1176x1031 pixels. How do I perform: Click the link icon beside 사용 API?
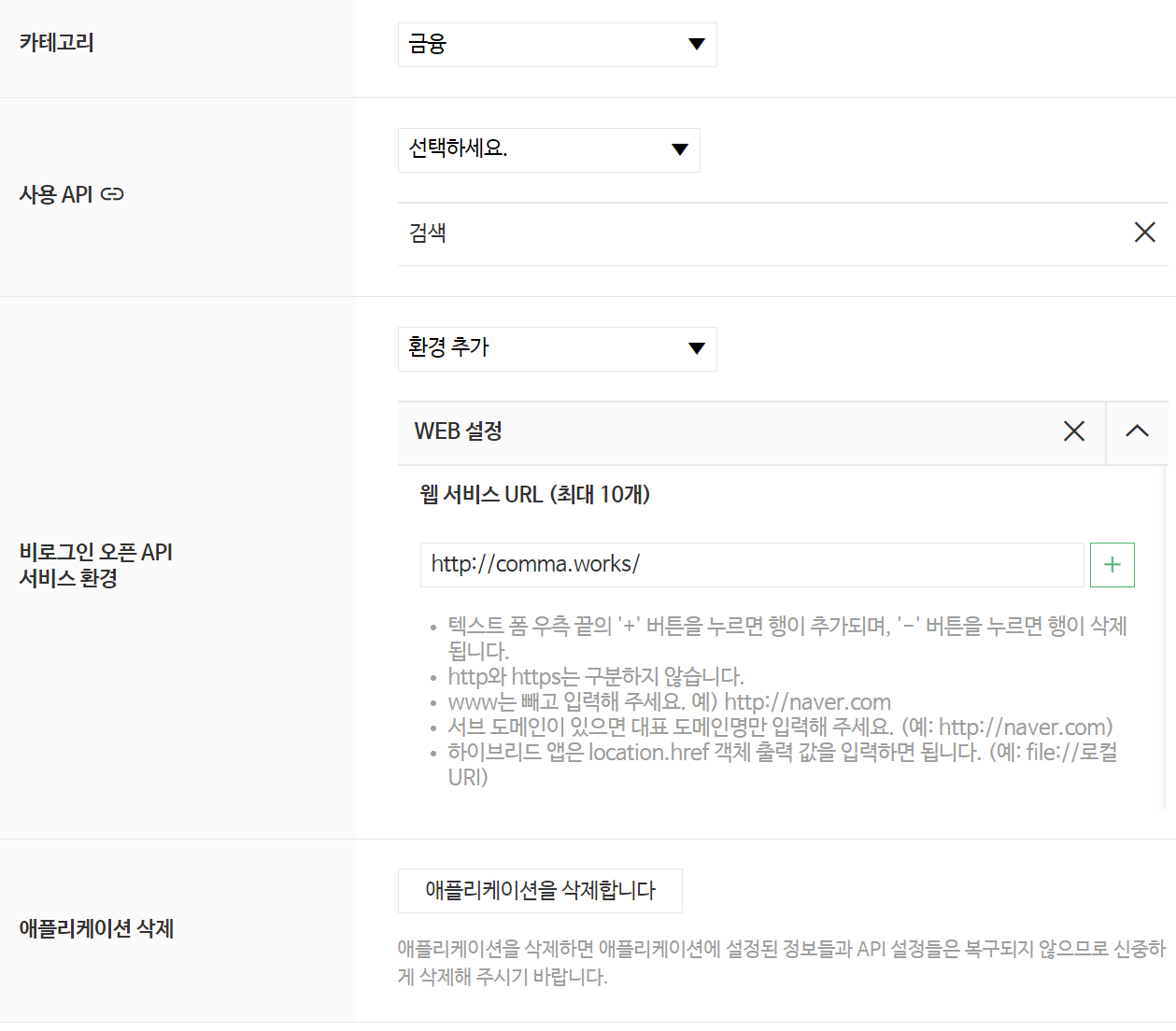[x=112, y=194]
